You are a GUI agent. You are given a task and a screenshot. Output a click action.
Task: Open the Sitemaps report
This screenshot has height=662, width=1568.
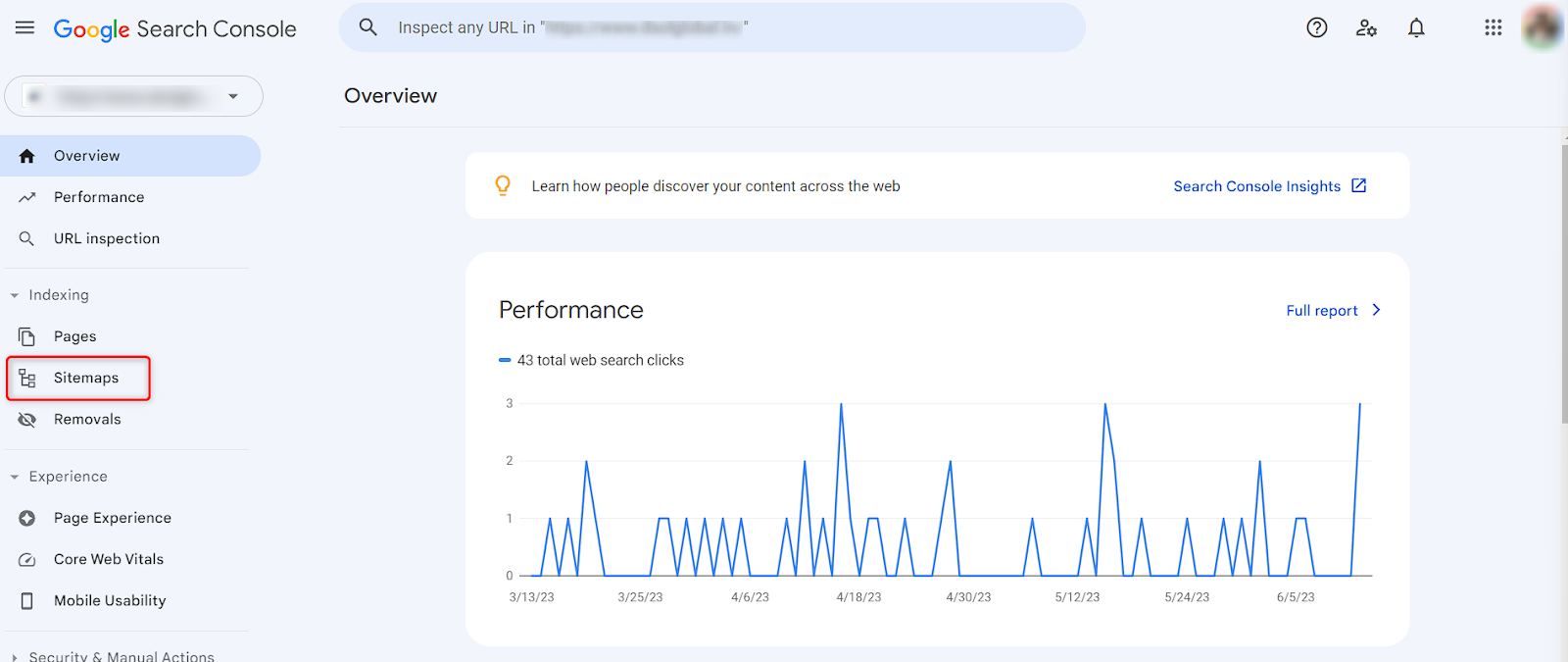point(78,378)
